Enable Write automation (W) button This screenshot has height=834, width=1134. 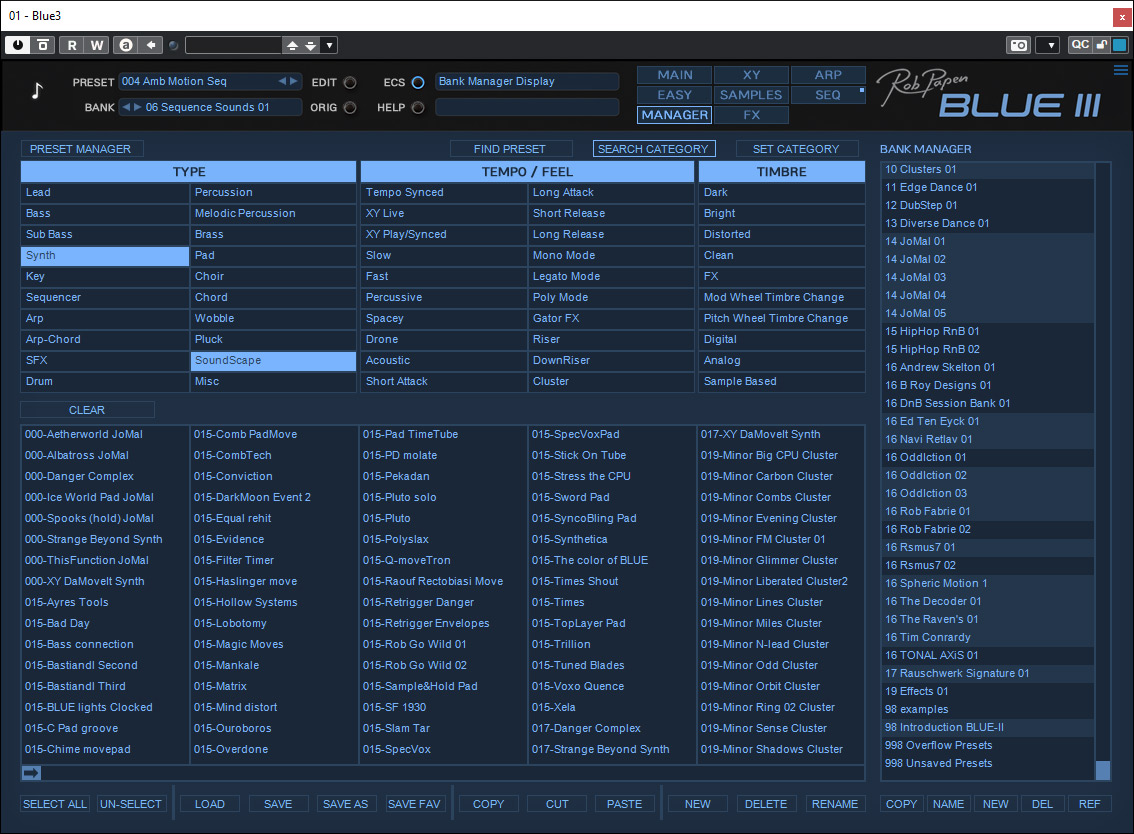click(96, 45)
